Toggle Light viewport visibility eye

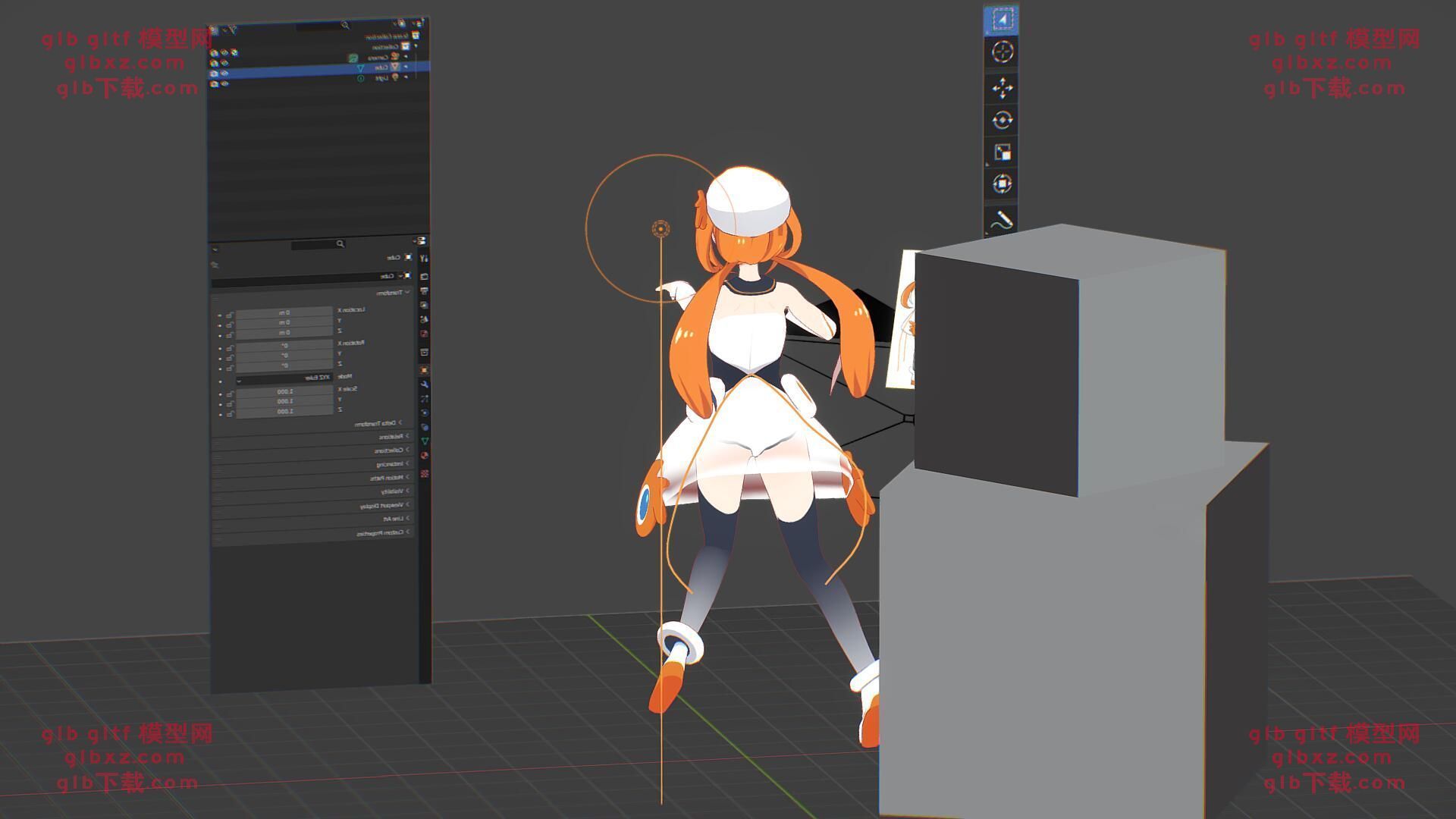224,83
